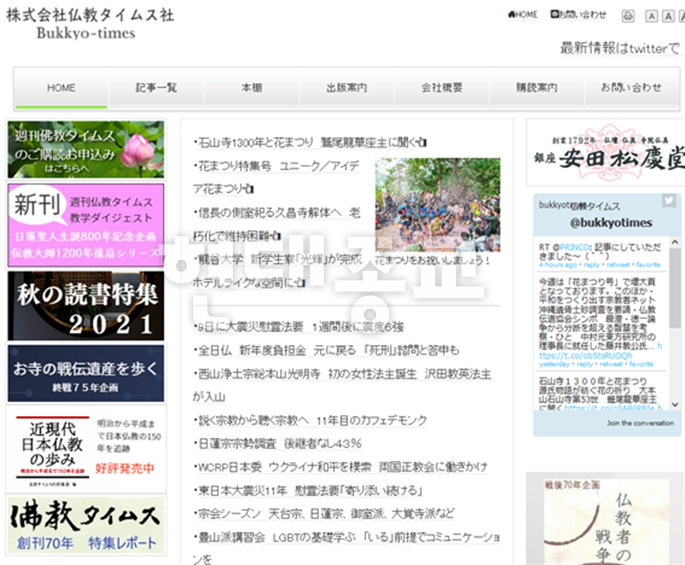
Task: Click new-window icon after ア花まつり text
Action: click(x=249, y=189)
